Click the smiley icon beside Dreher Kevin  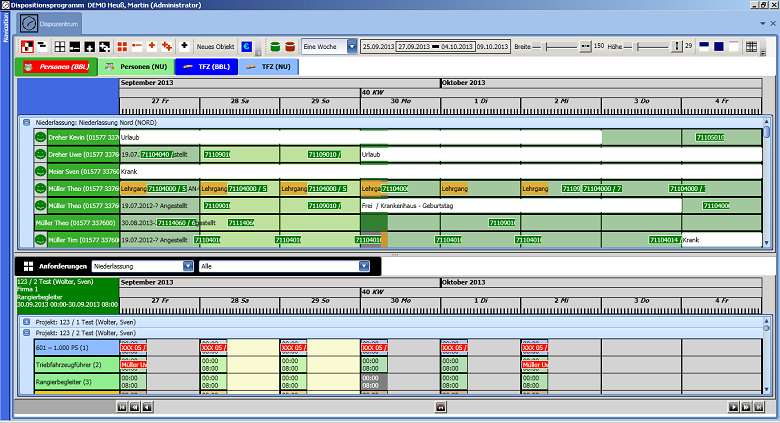[x=40, y=137]
